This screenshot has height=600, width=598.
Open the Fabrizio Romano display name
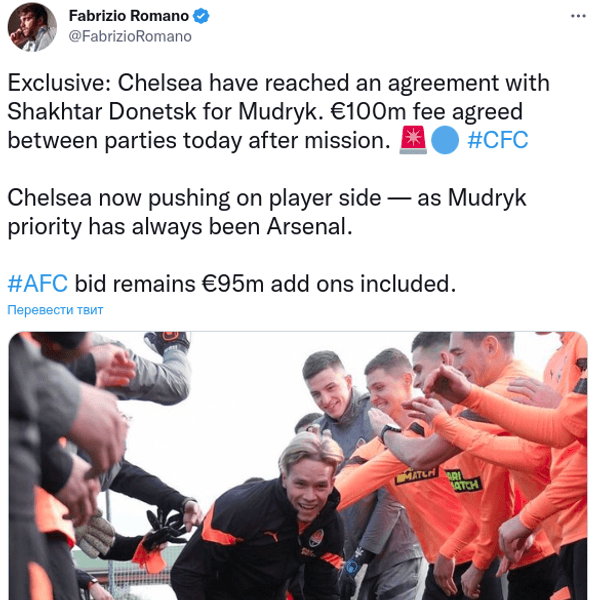(x=129, y=16)
